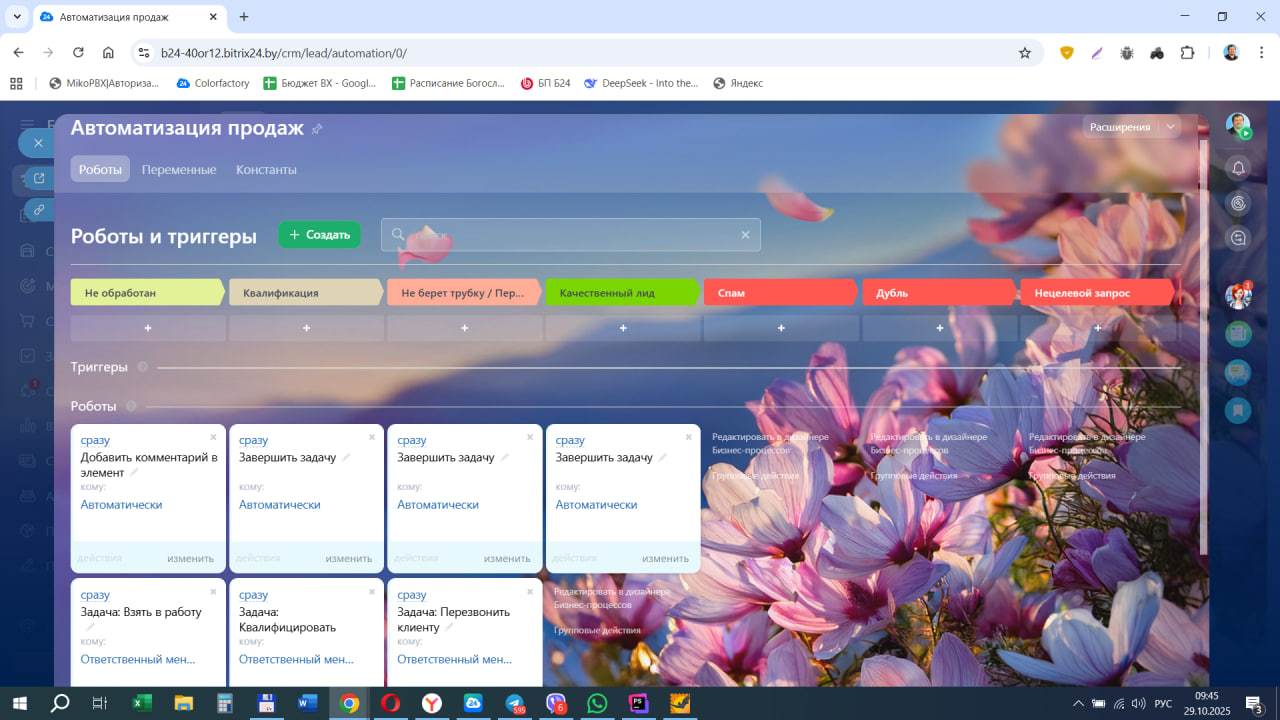Select the Не обработан stage header

pos(148,293)
